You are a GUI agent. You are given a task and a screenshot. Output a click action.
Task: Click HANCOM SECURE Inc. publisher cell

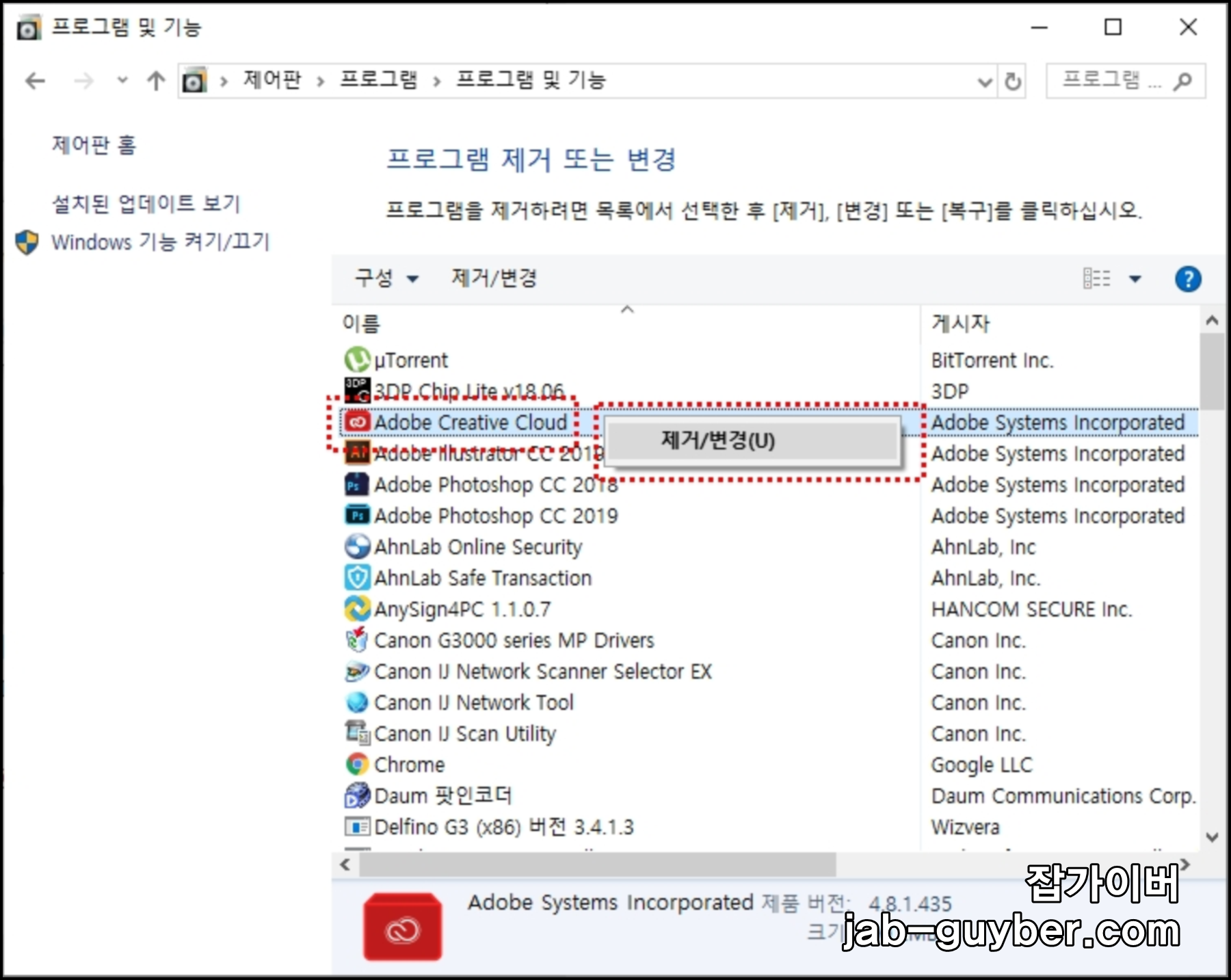coord(1031,609)
